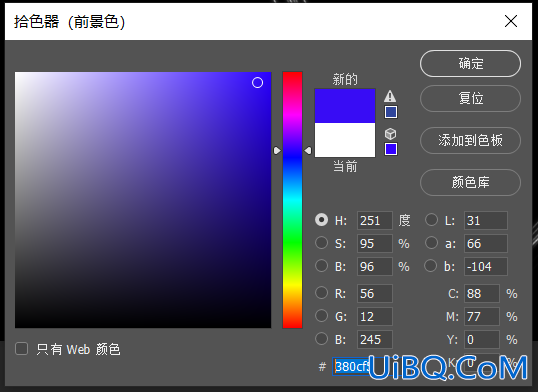538x392 pixels.
Task: Select the G green radio button
Action: point(321,316)
